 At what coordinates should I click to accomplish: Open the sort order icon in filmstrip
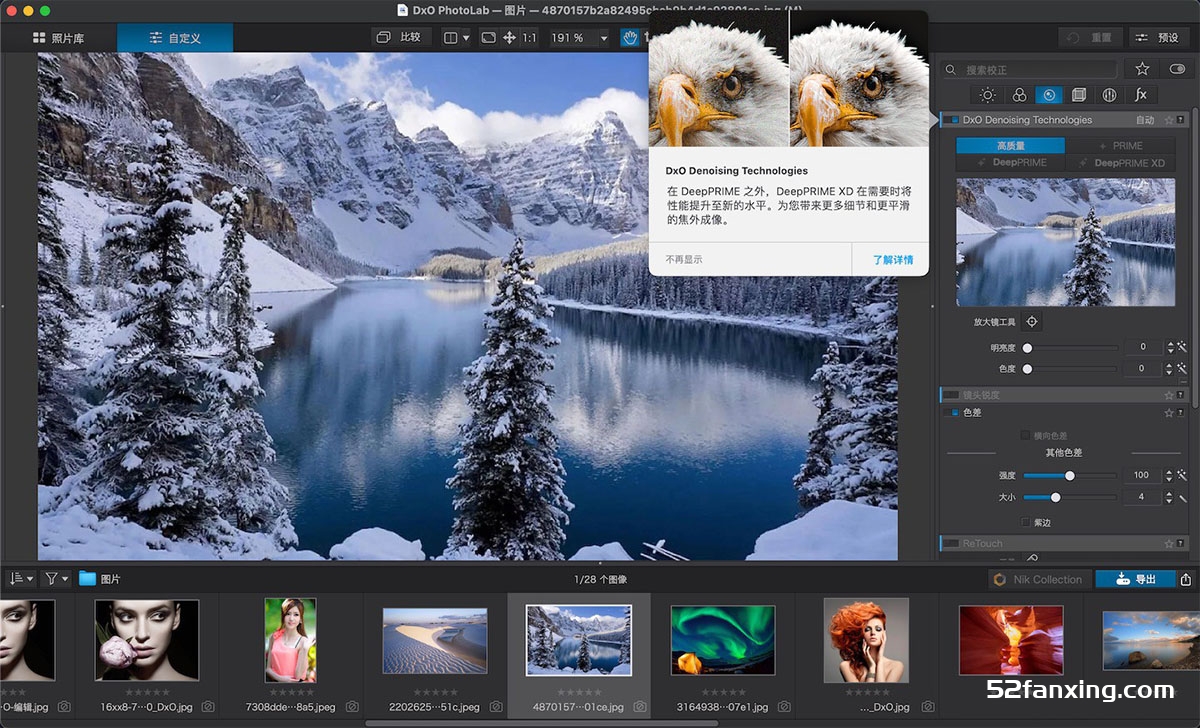click(20, 578)
